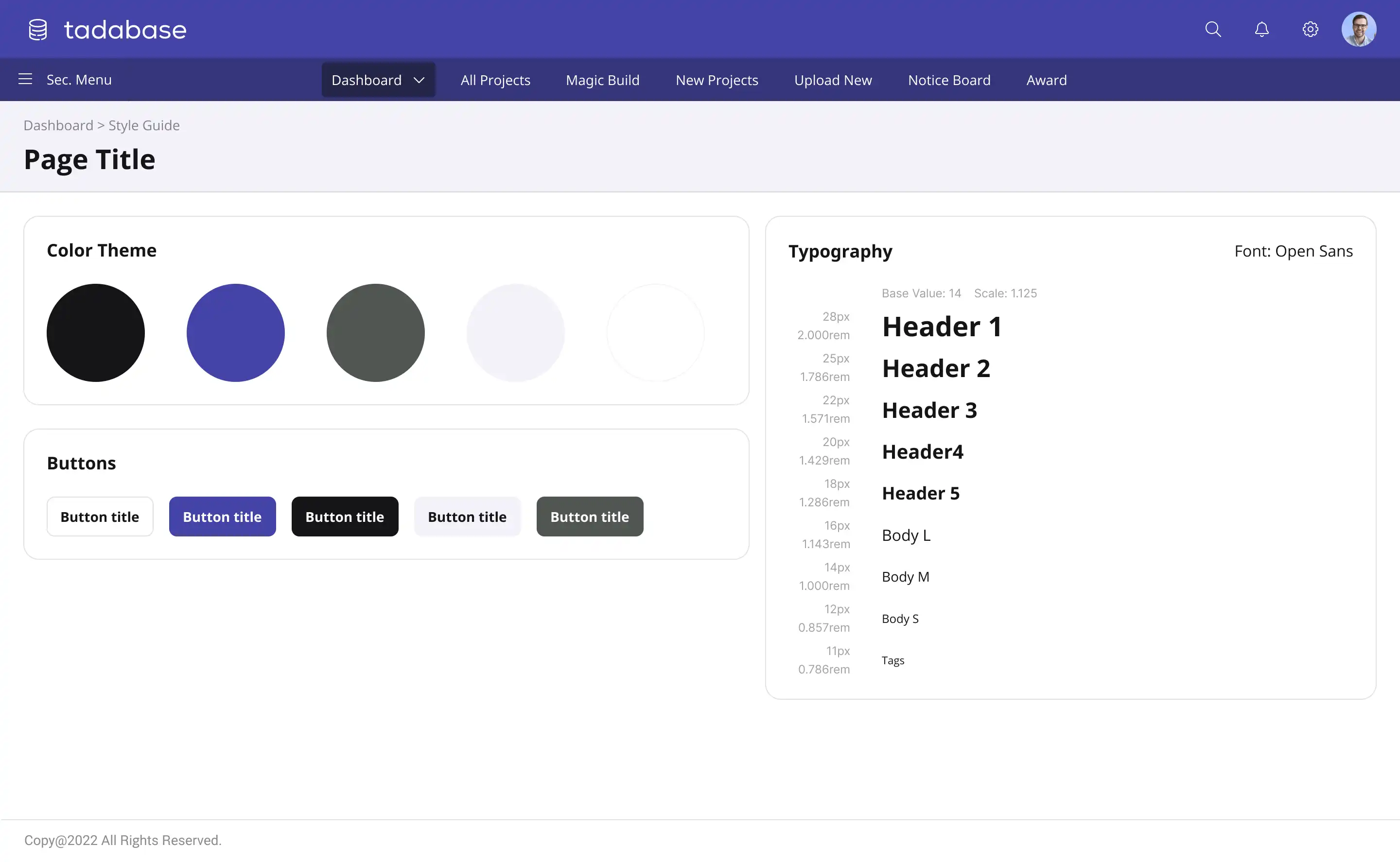This screenshot has width=1400, height=862.
Task: Click the black Button title
Action: coord(345,517)
